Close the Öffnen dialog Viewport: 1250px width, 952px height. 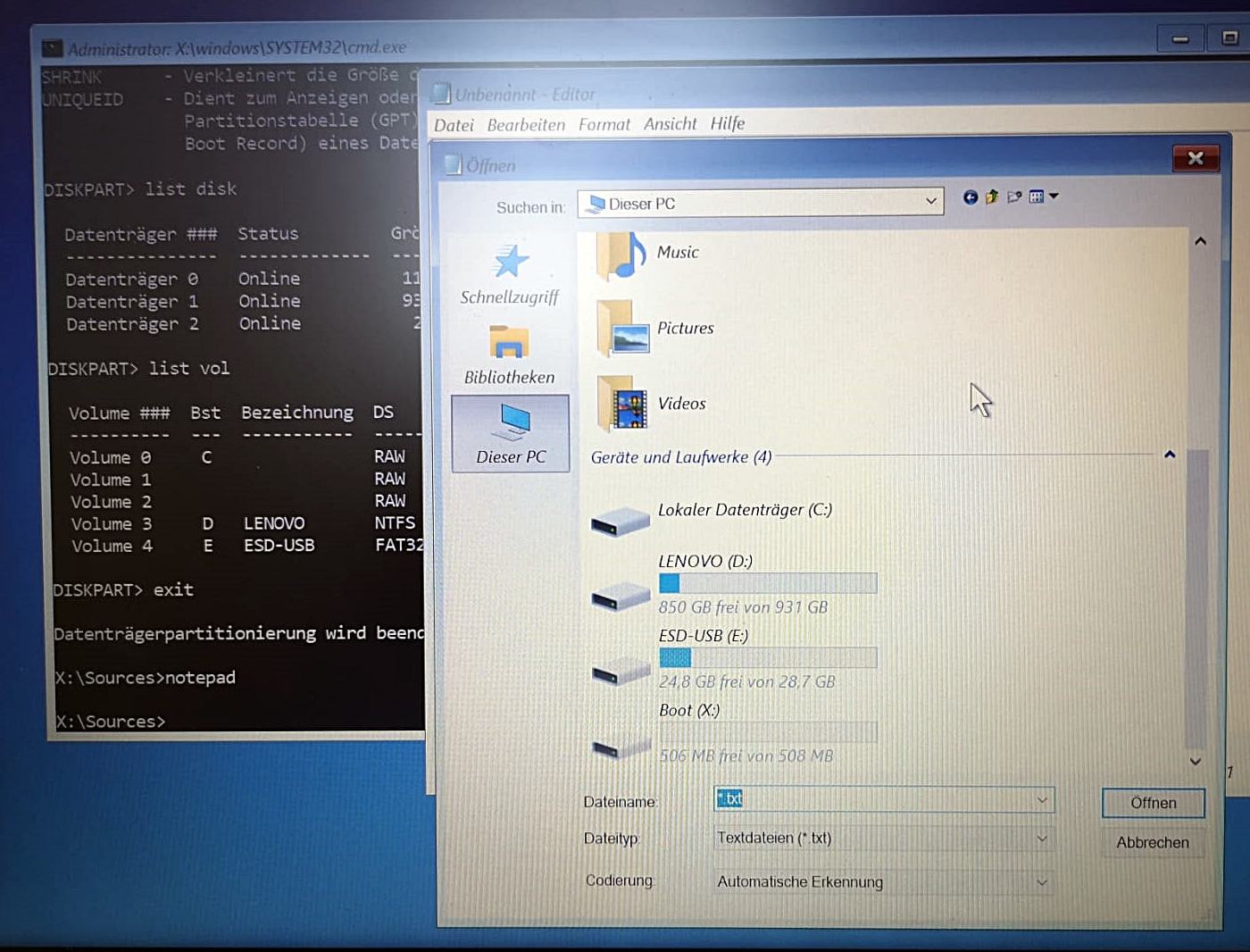(x=1196, y=158)
